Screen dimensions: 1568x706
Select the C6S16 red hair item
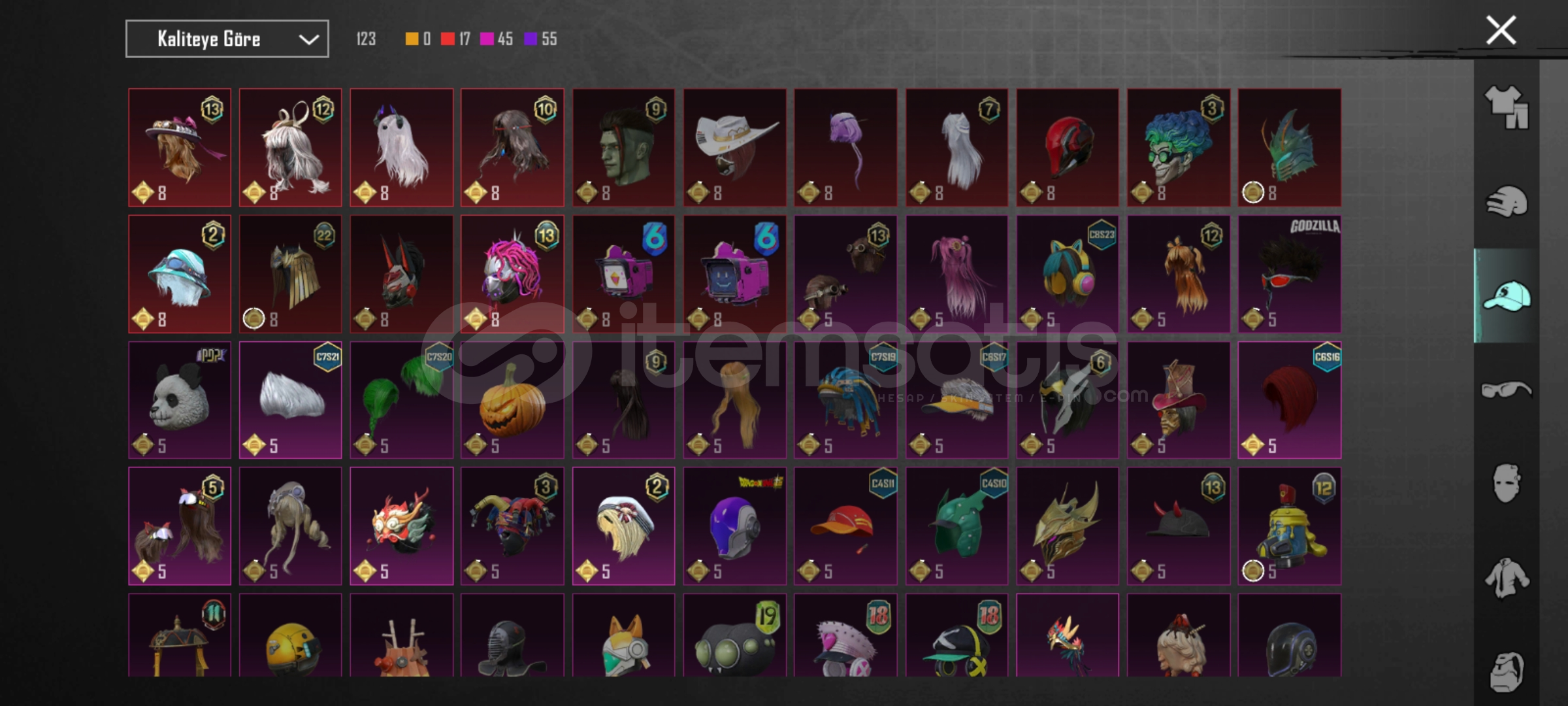point(1290,400)
